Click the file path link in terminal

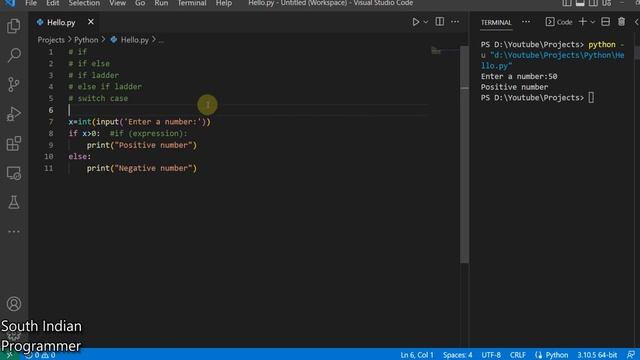point(553,60)
